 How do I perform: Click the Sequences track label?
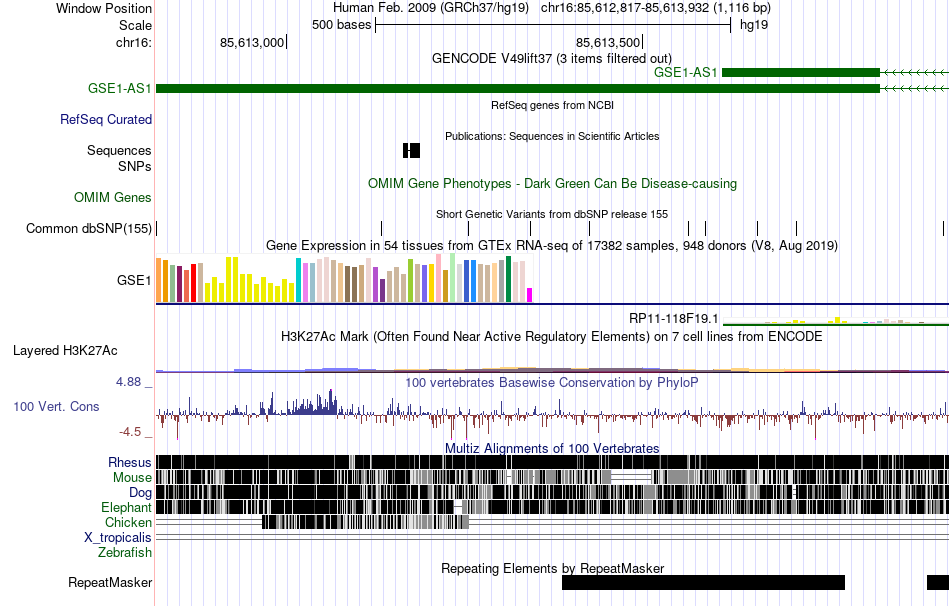[119, 150]
